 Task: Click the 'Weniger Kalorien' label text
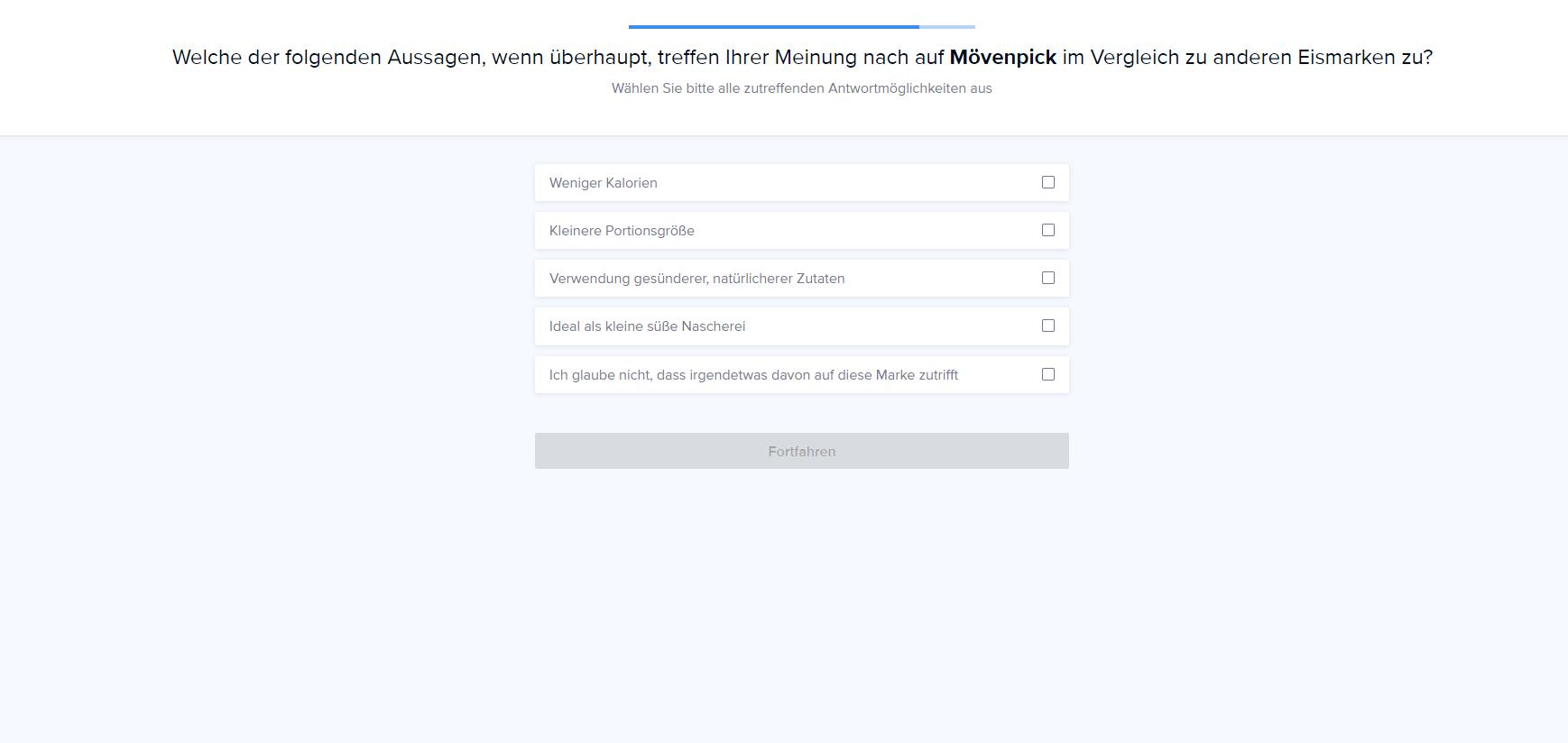603,183
